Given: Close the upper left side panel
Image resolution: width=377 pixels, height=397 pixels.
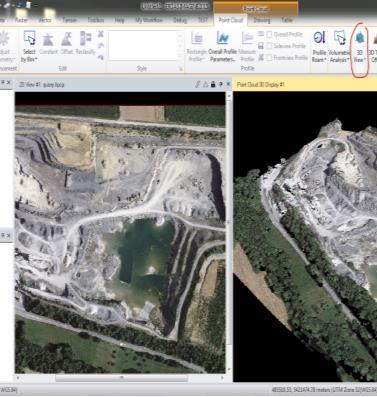Looking at the screenshot, I should point(9,82).
